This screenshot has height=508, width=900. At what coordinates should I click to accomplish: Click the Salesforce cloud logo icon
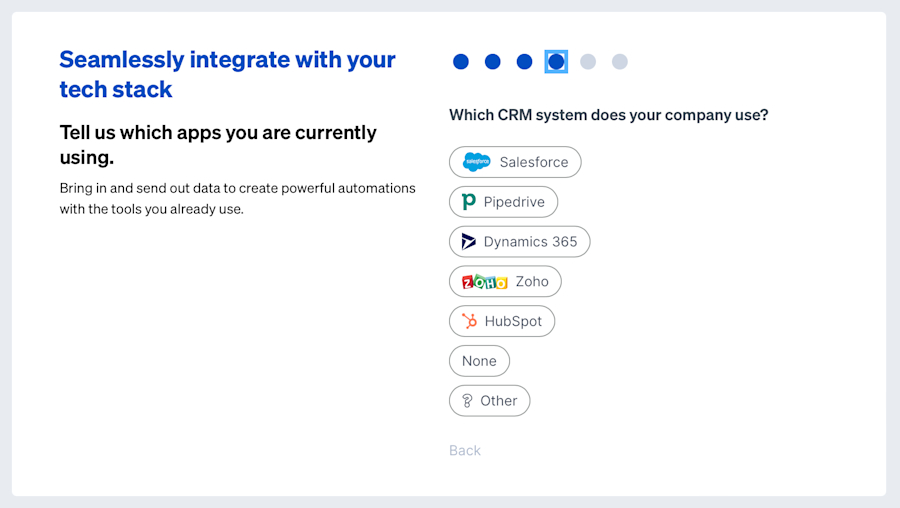coord(477,162)
